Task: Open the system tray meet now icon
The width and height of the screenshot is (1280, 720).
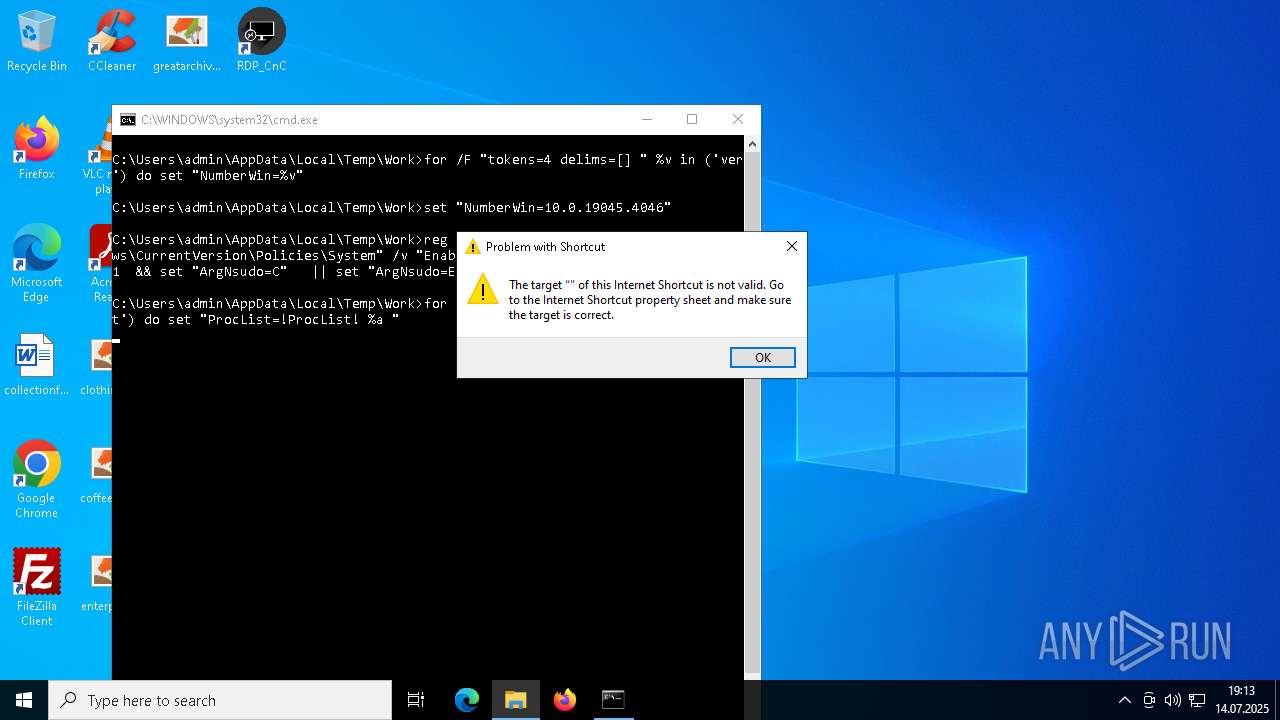Action: [1149, 700]
